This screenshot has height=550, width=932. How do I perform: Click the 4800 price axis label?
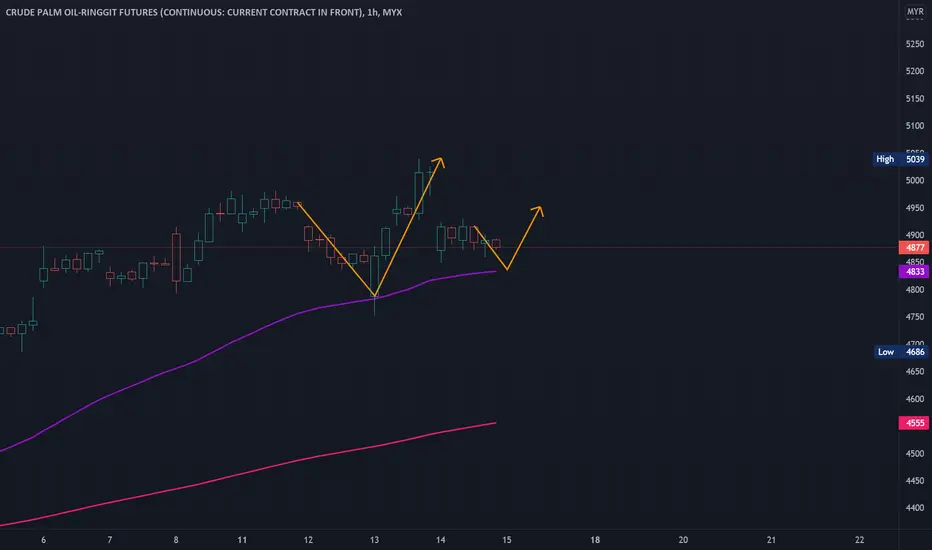[915, 290]
